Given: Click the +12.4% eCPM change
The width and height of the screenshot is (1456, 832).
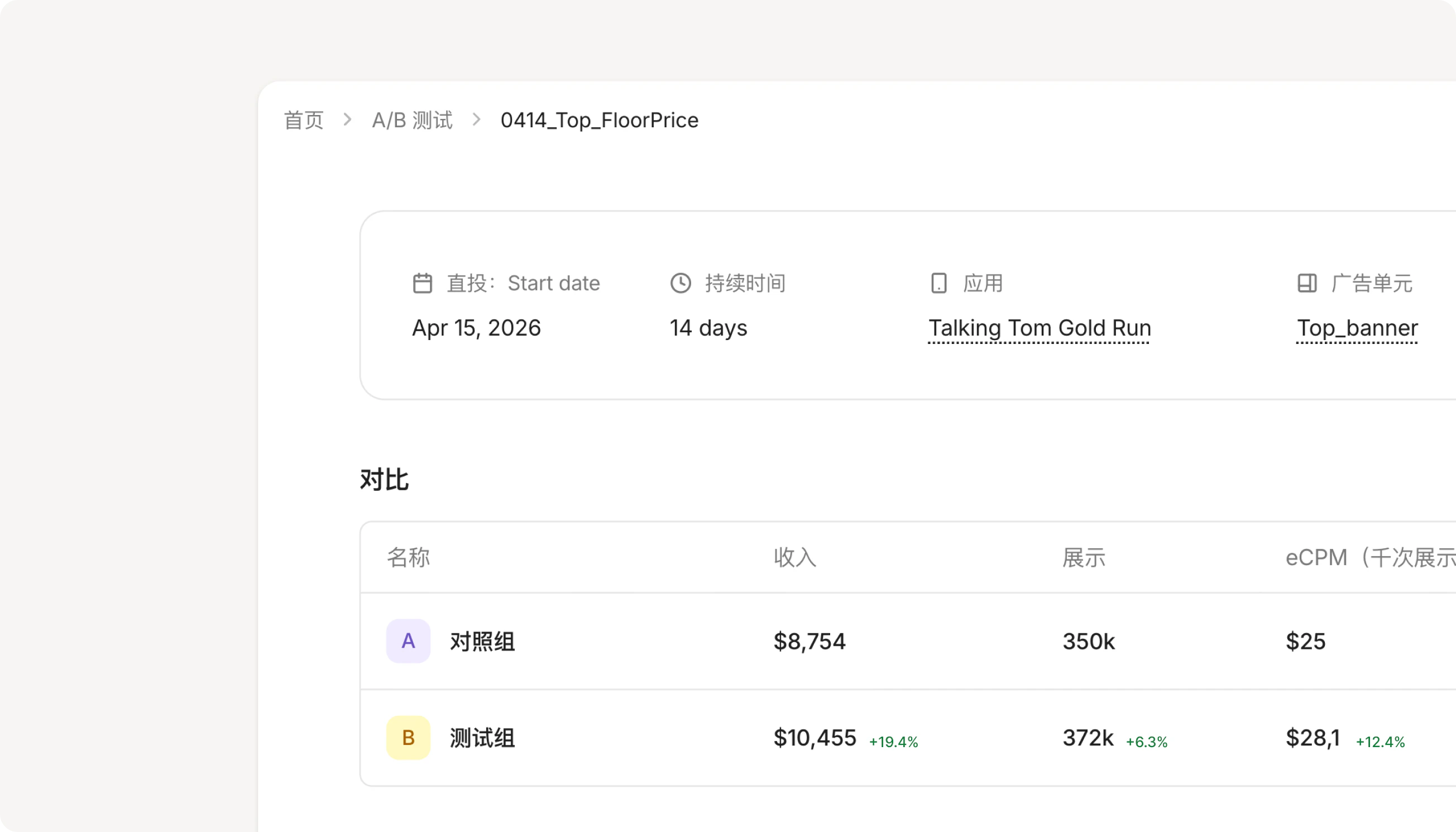Looking at the screenshot, I should [x=1380, y=742].
